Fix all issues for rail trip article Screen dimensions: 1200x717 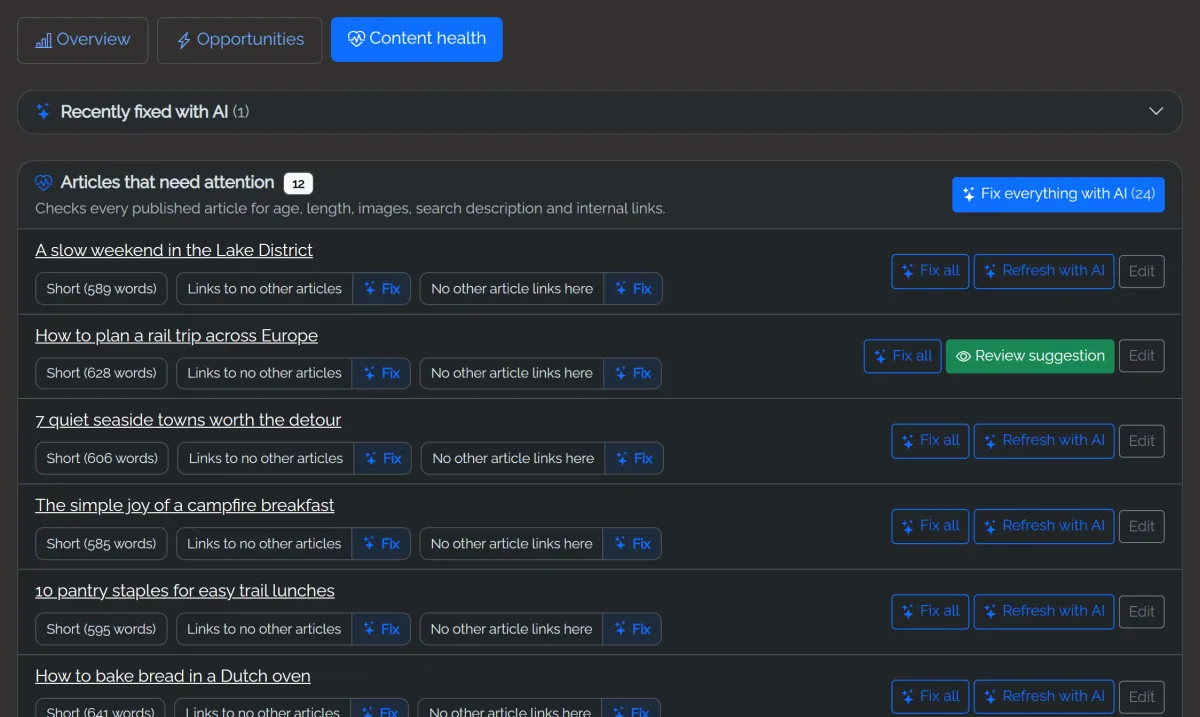pyautogui.click(x=902, y=356)
